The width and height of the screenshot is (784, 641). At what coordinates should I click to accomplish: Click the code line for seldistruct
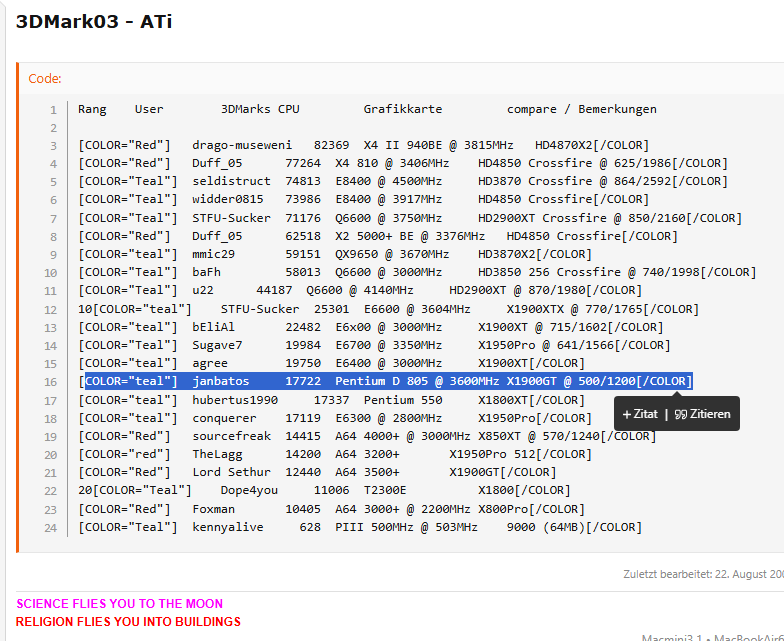coord(403,181)
